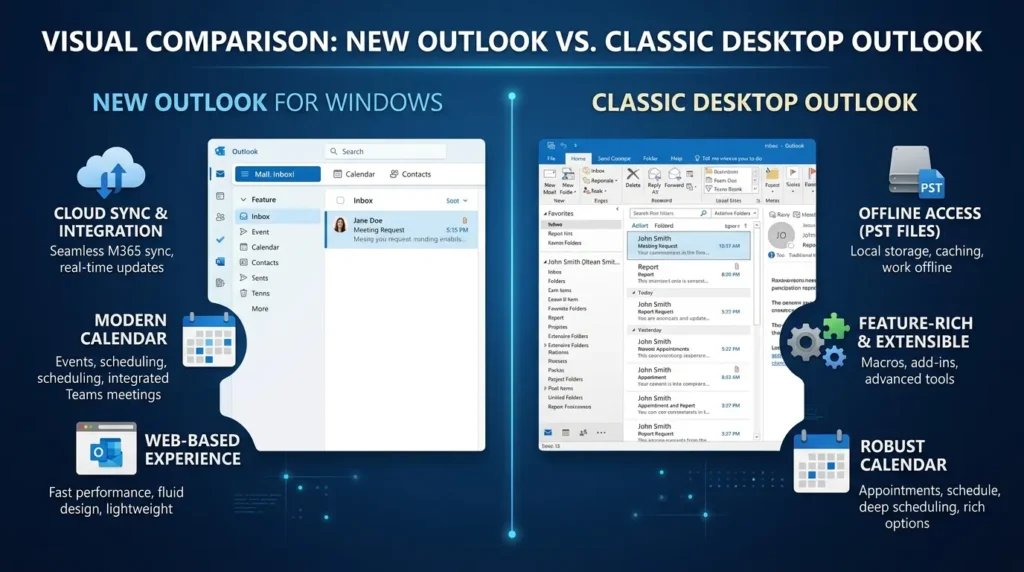Click Ravy reply button in reading pane

click(x=779, y=214)
